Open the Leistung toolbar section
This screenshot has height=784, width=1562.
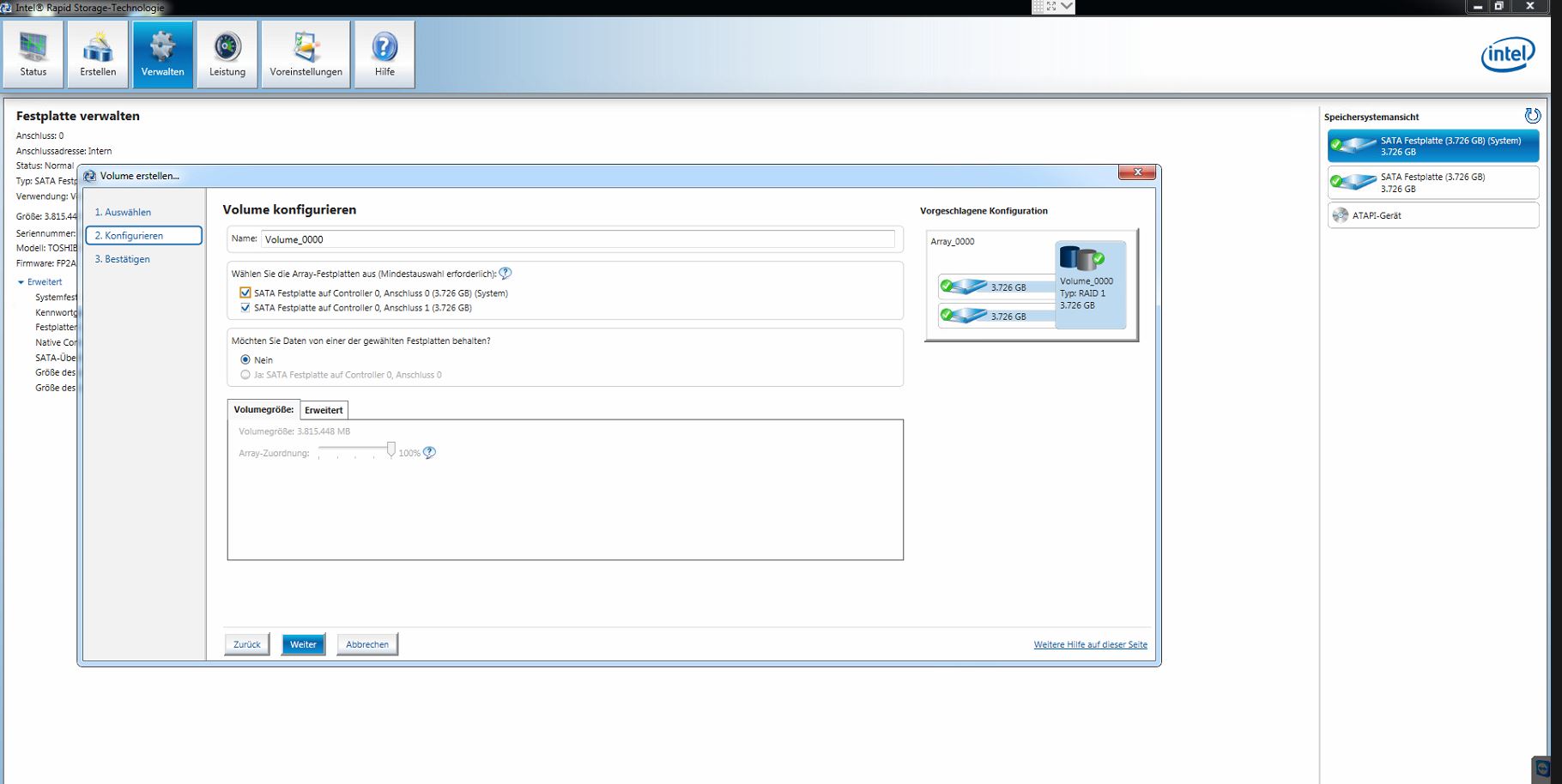(x=227, y=54)
